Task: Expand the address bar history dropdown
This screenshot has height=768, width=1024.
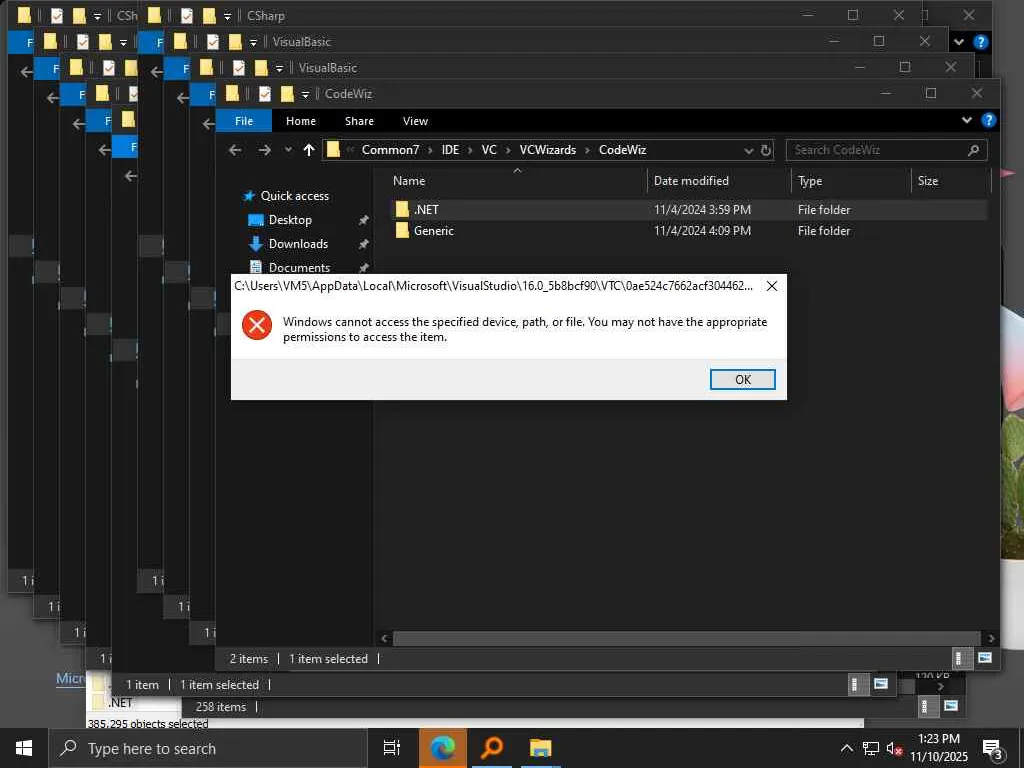Action: click(748, 150)
